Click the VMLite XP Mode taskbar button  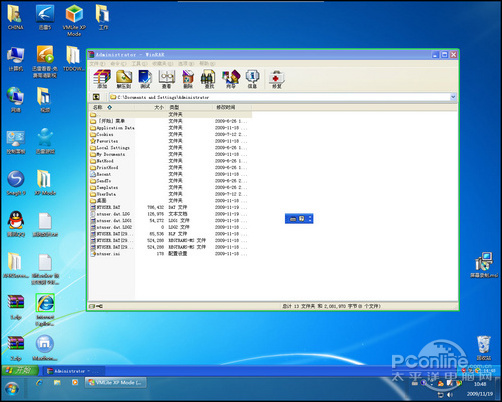(x=115, y=383)
